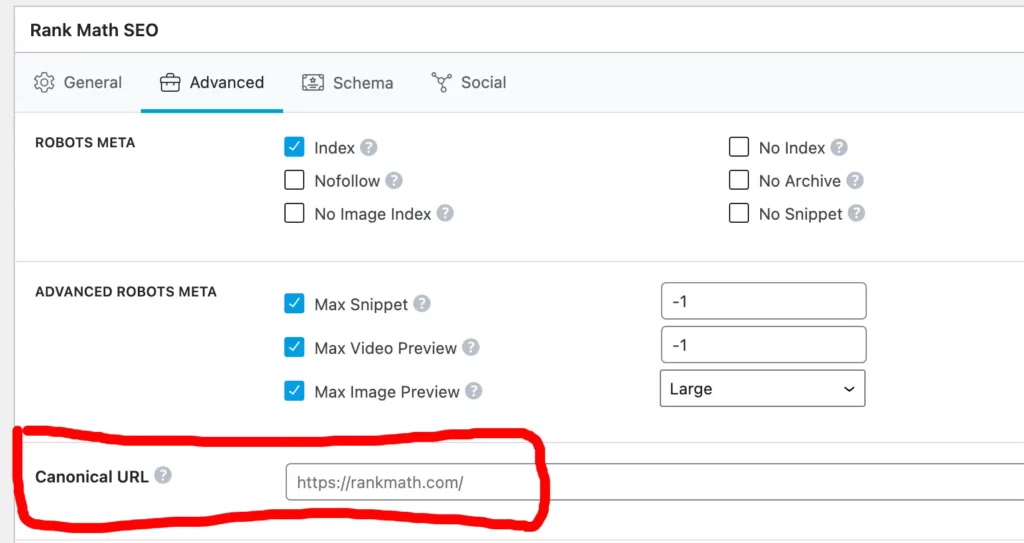
Task: Open help tooltip next to No Archive
Action: click(x=855, y=180)
